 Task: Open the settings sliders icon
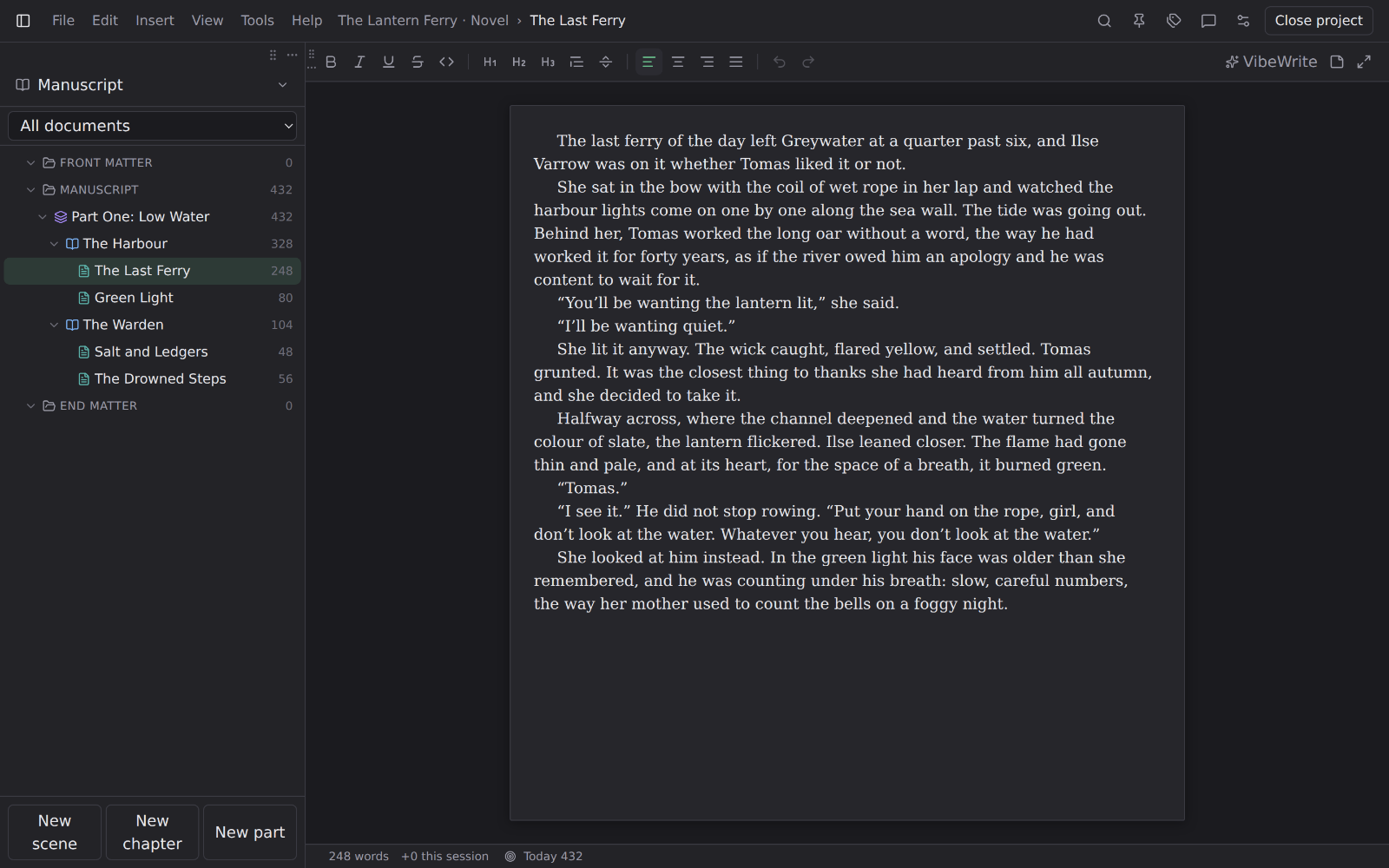point(1243,21)
